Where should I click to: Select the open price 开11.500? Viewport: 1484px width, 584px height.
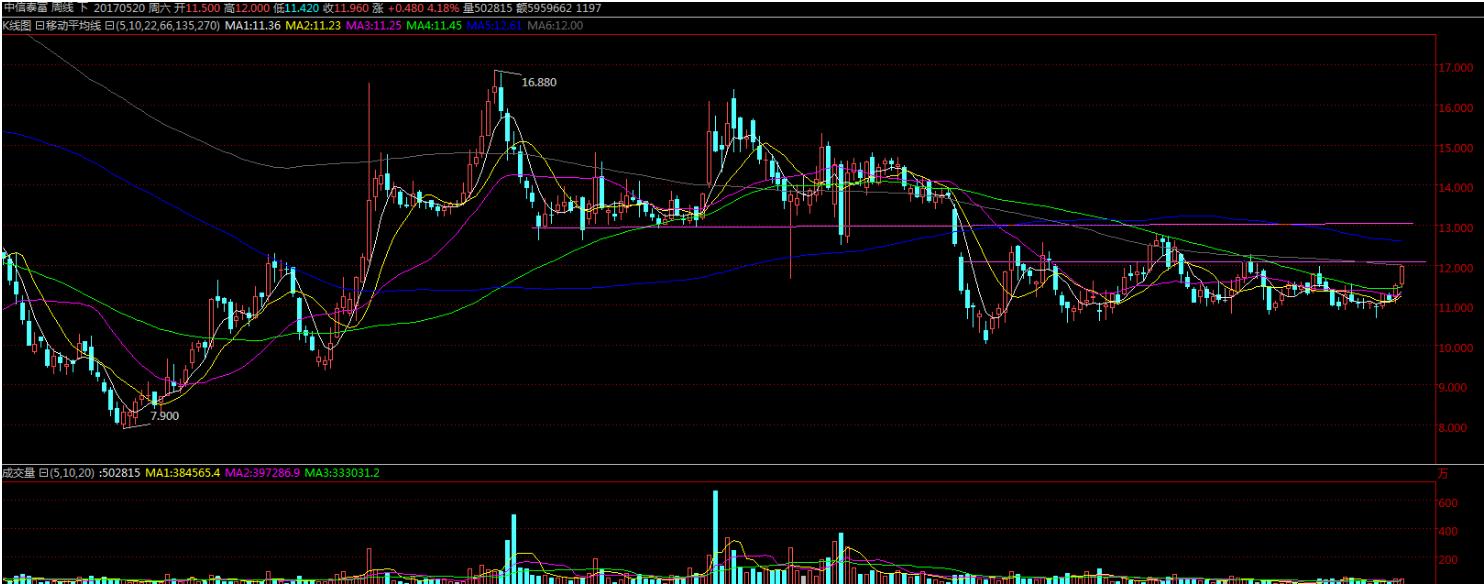(198, 8)
